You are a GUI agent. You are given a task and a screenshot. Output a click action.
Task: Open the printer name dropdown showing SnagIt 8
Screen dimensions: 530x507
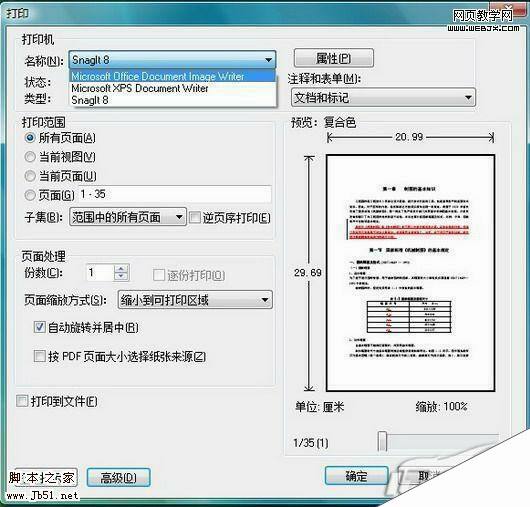click(x=172, y=60)
